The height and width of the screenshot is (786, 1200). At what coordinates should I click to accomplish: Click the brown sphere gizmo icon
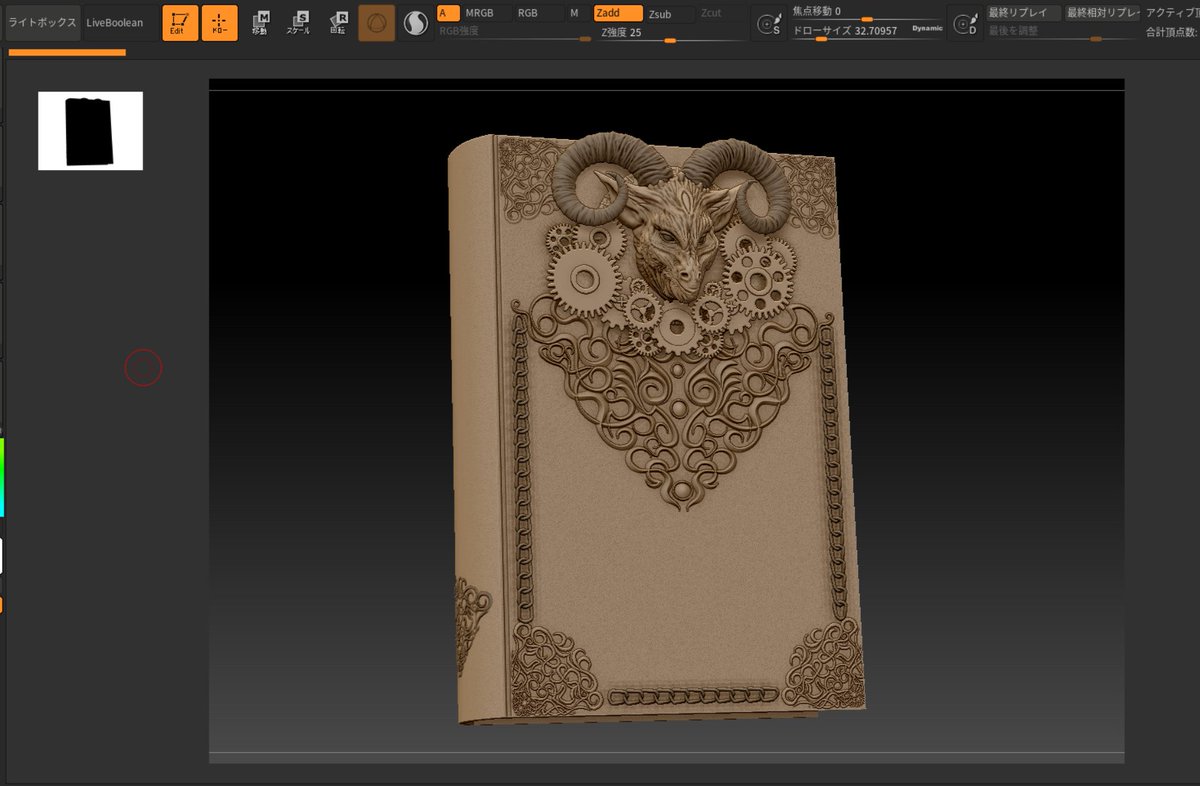pos(377,23)
